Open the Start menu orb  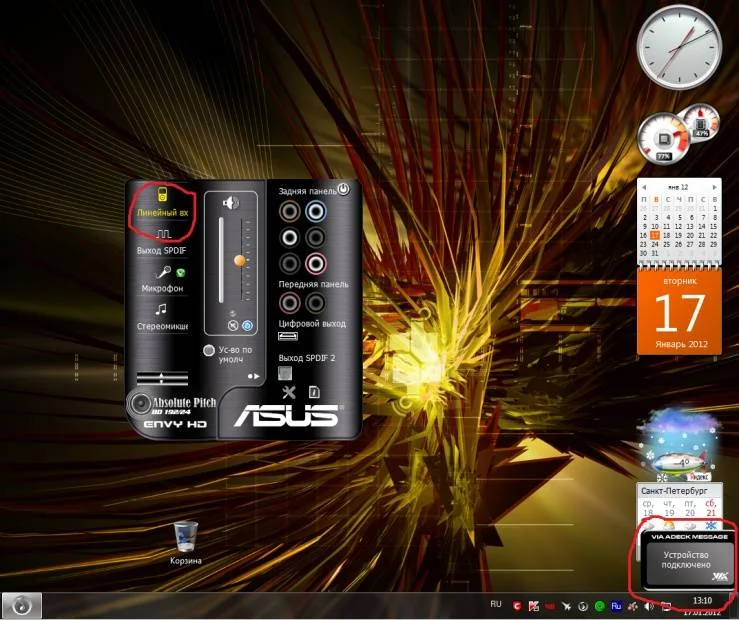pos(22,605)
